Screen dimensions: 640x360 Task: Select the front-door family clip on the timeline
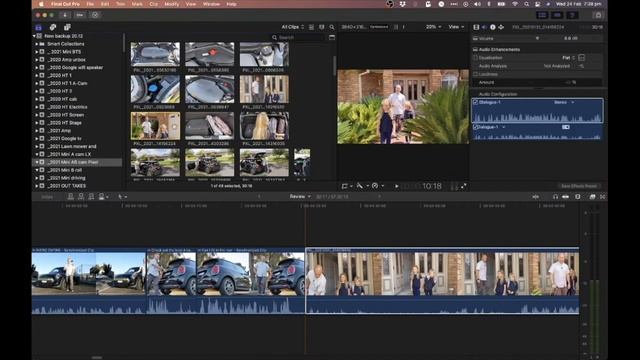tap(442, 281)
